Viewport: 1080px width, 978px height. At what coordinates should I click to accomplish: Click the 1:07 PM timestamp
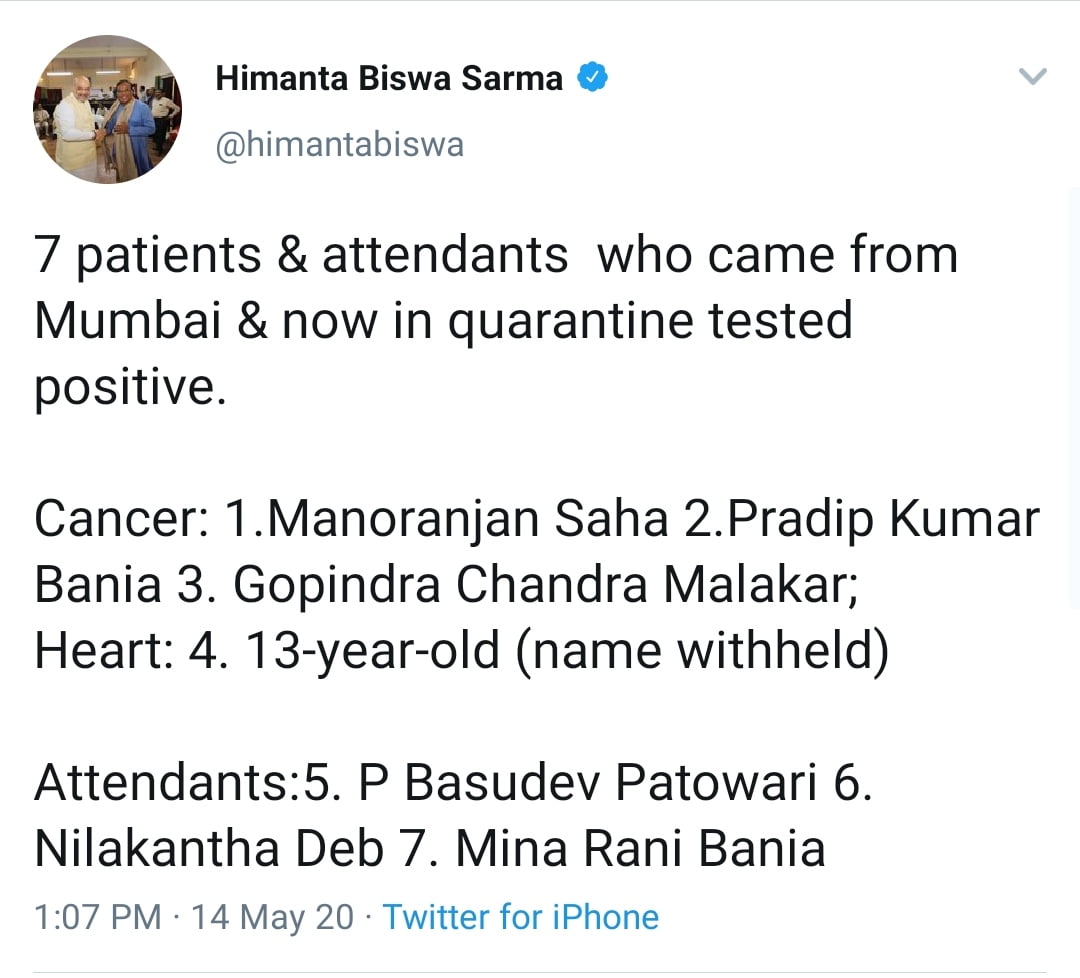97,917
